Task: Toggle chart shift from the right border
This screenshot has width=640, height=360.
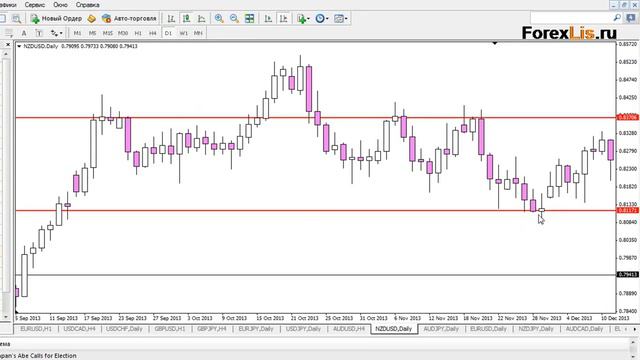Action: pos(283,18)
